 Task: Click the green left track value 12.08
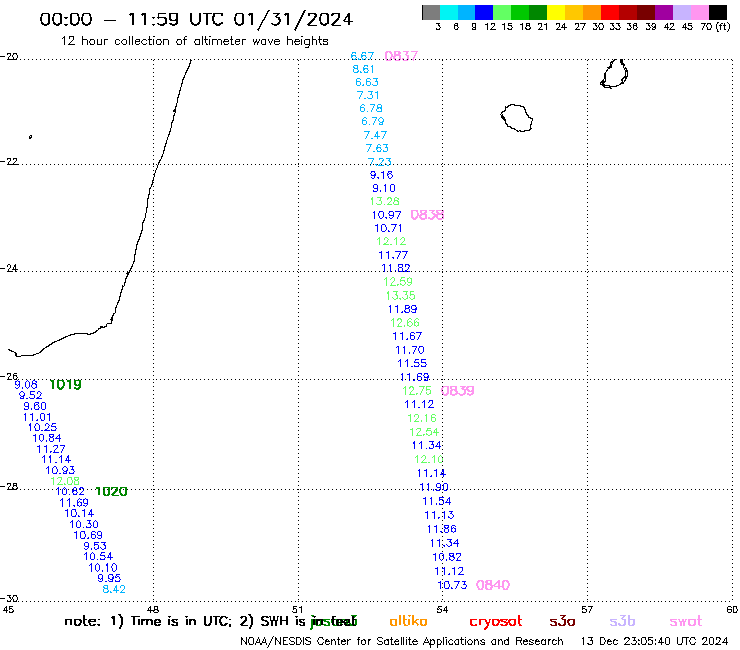pyautogui.click(x=65, y=481)
